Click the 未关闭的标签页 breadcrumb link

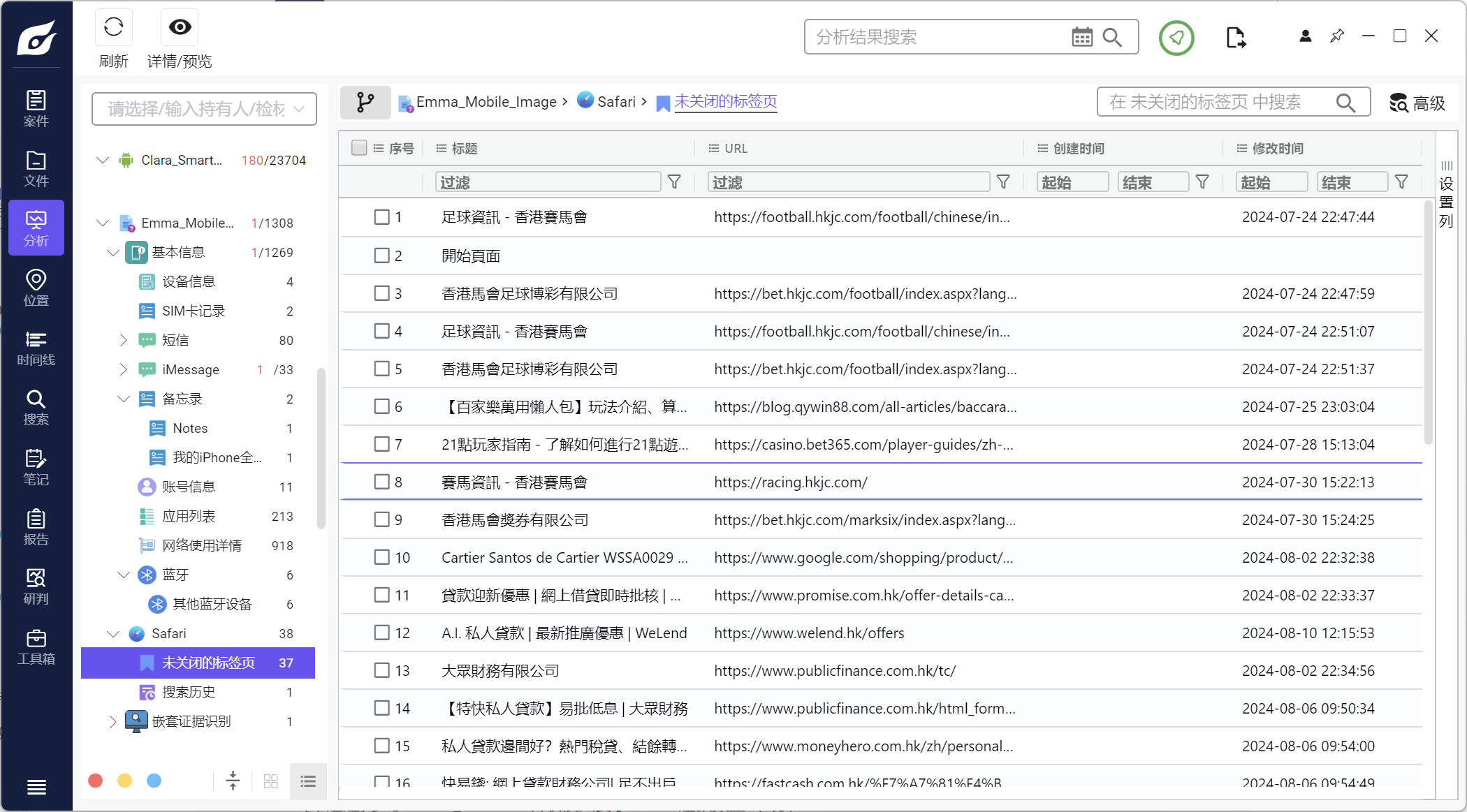(726, 102)
